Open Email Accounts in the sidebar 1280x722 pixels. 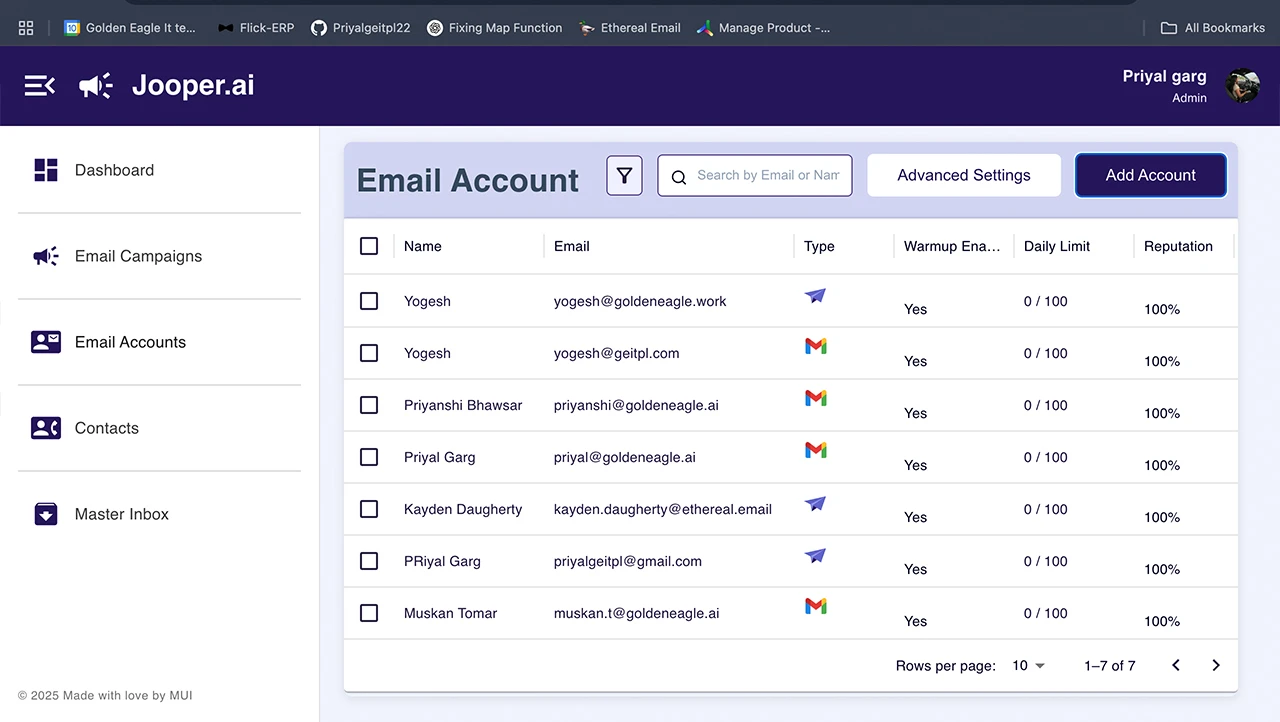pos(159,342)
